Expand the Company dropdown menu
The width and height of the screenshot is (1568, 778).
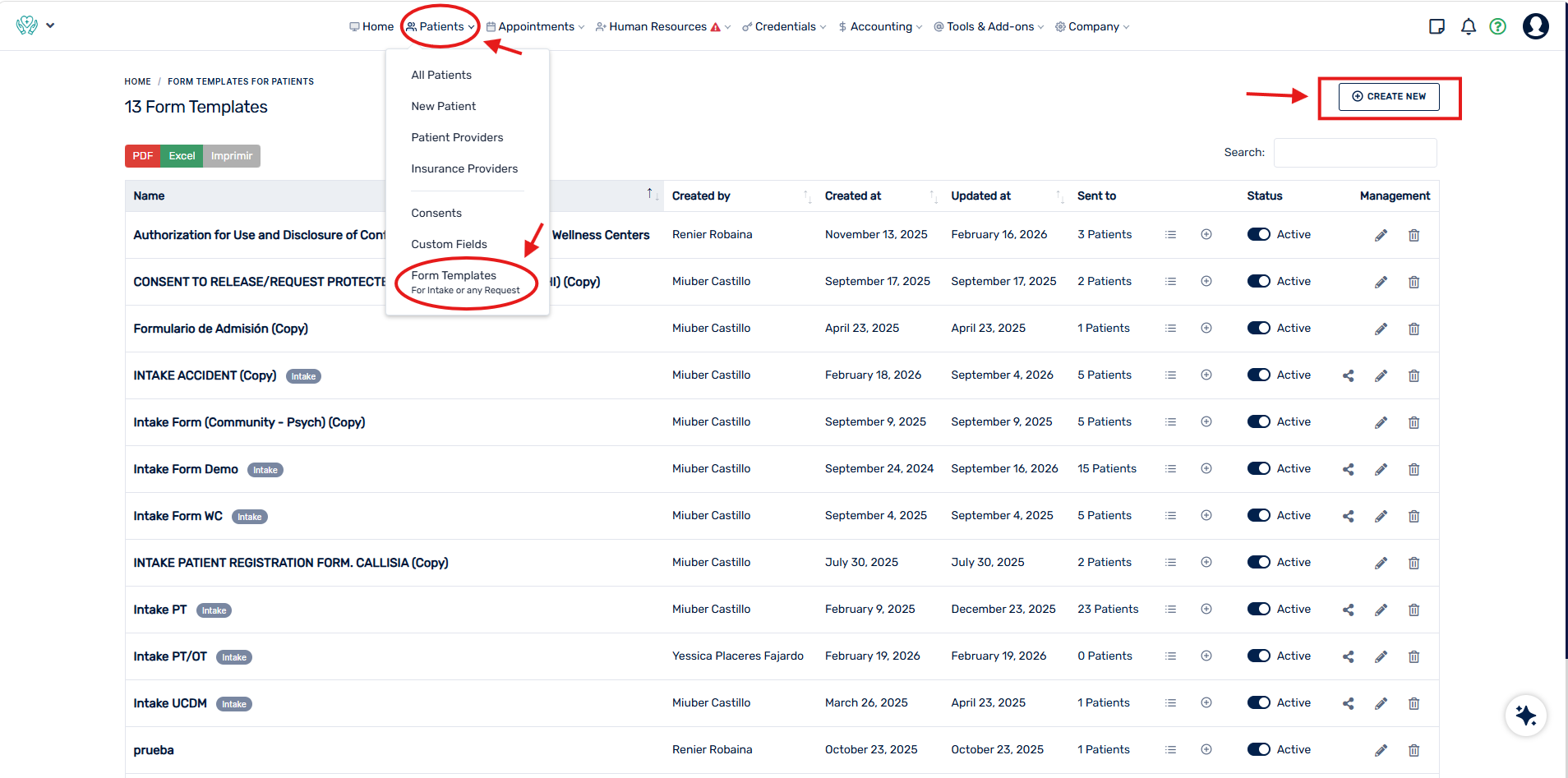coord(1092,26)
